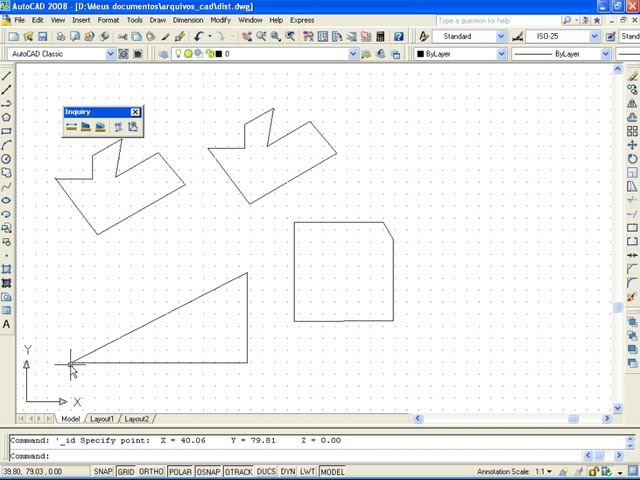Image resolution: width=640 pixels, height=480 pixels.
Task: Click the Match Properties brush icon
Action: coord(165,37)
